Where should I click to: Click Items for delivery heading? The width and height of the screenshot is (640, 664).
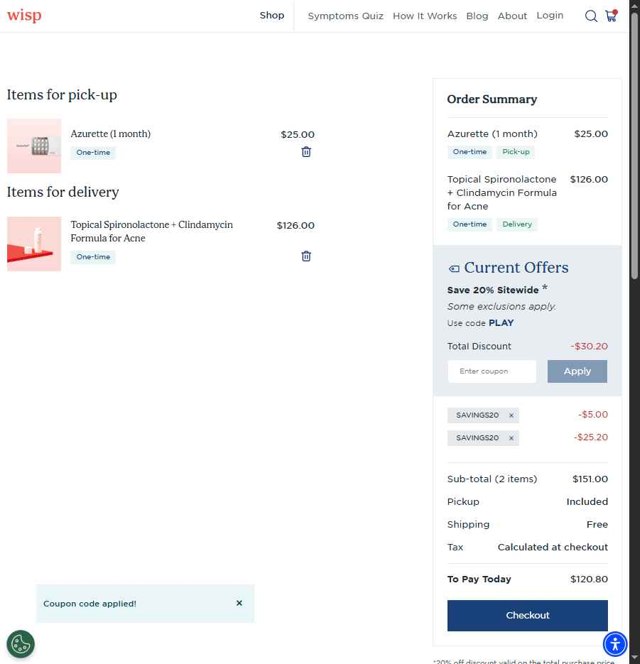63,192
